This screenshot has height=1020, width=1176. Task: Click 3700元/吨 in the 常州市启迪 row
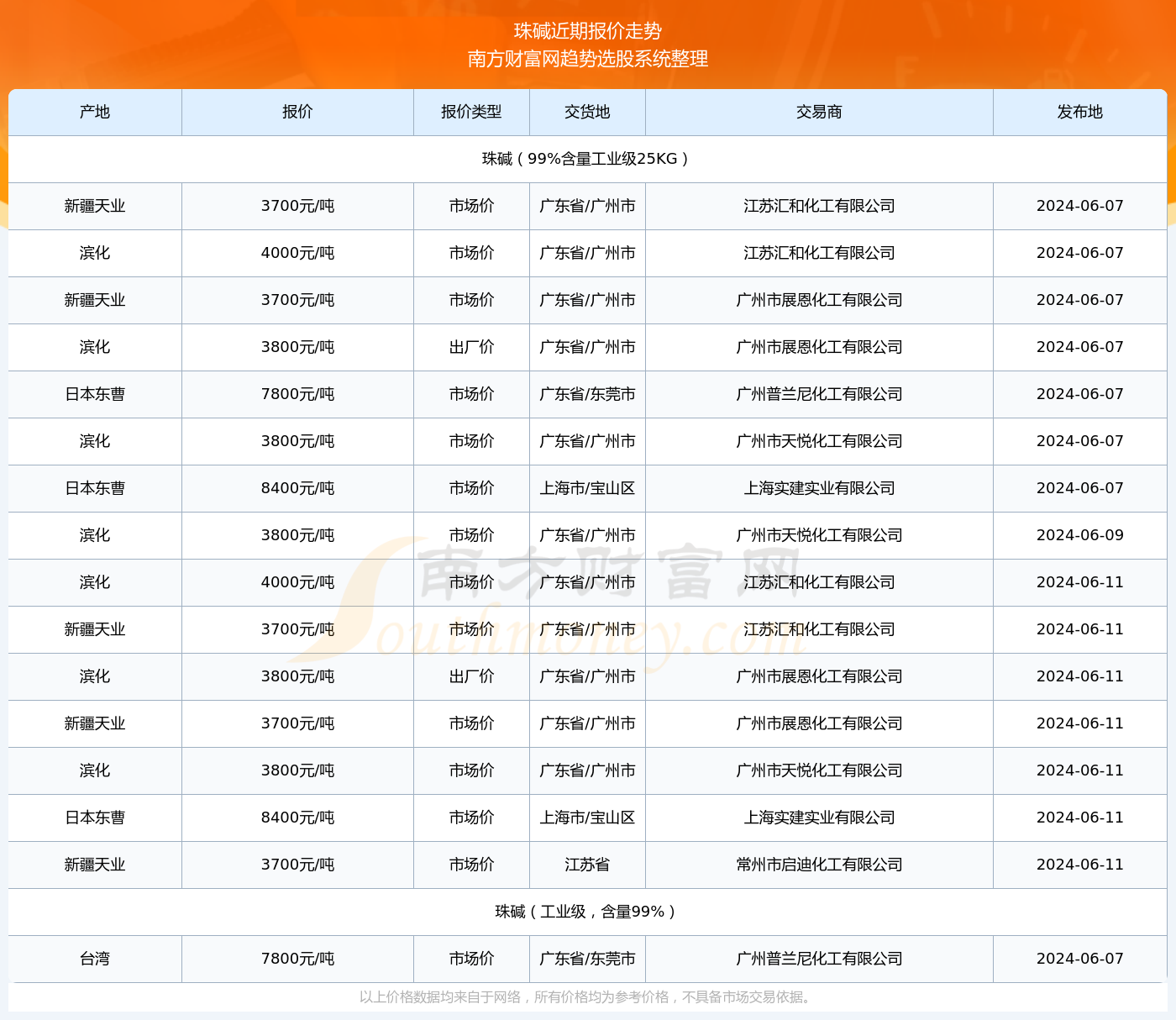(297, 865)
